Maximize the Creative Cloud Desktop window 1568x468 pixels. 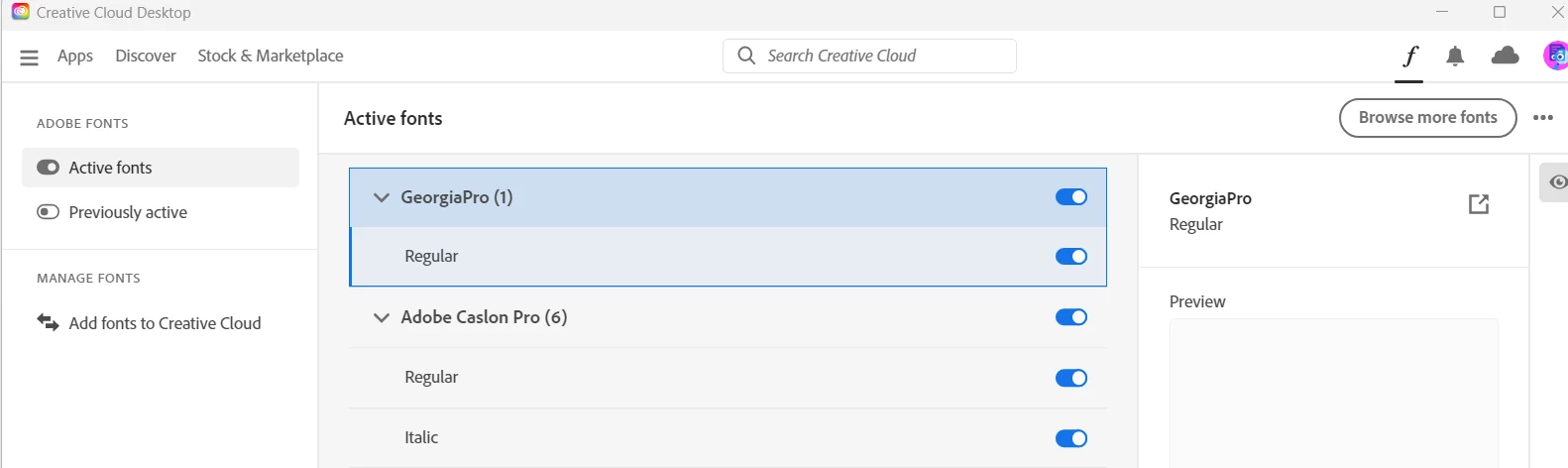click(x=1500, y=12)
